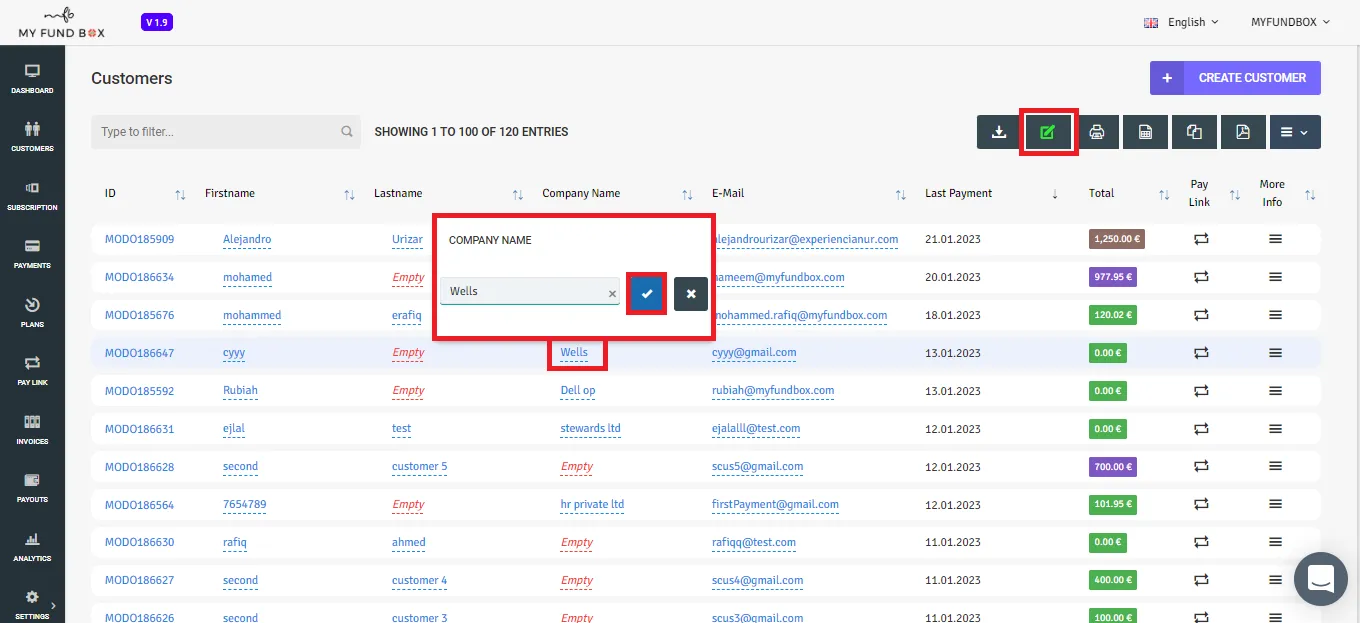Edit firstname Rubiah cell
Image resolution: width=1360 pixels, height=623 pixels.
pyautogui.click(x=240, y=391)
